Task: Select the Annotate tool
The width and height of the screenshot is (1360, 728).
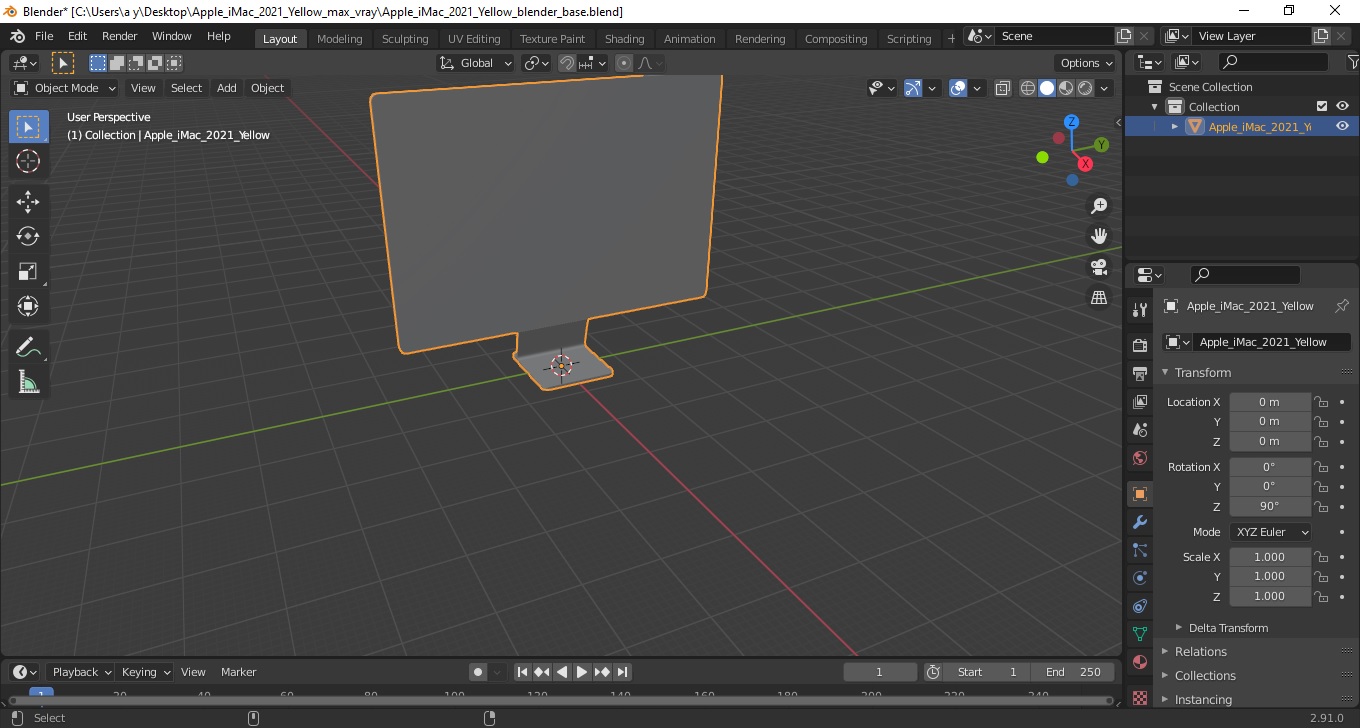Action: click(28, 348)
